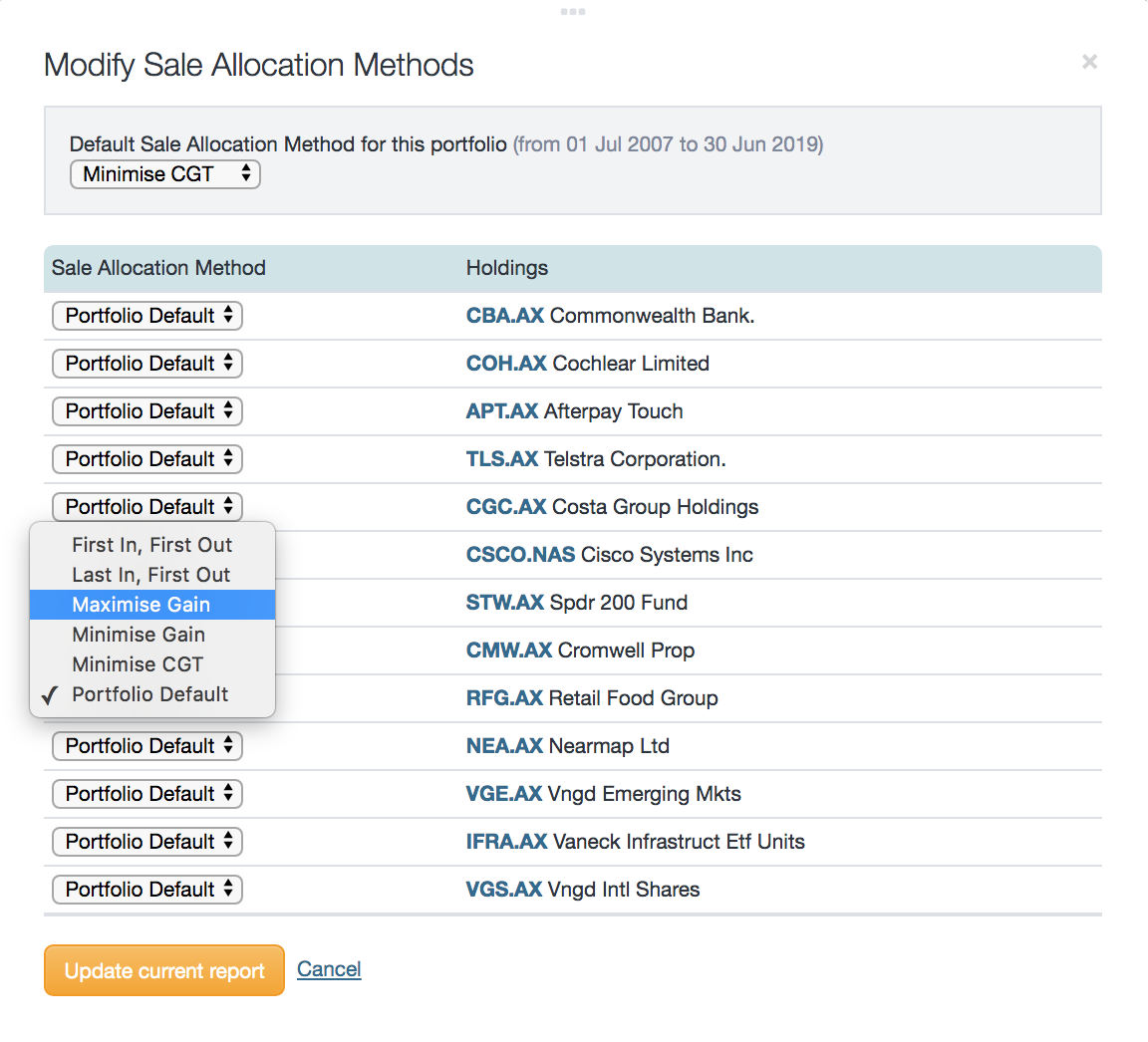Open the allocation dropdown for TLS.AX
The height and width of the screenshot is (1042, 1148).
(x=146, y=459)
